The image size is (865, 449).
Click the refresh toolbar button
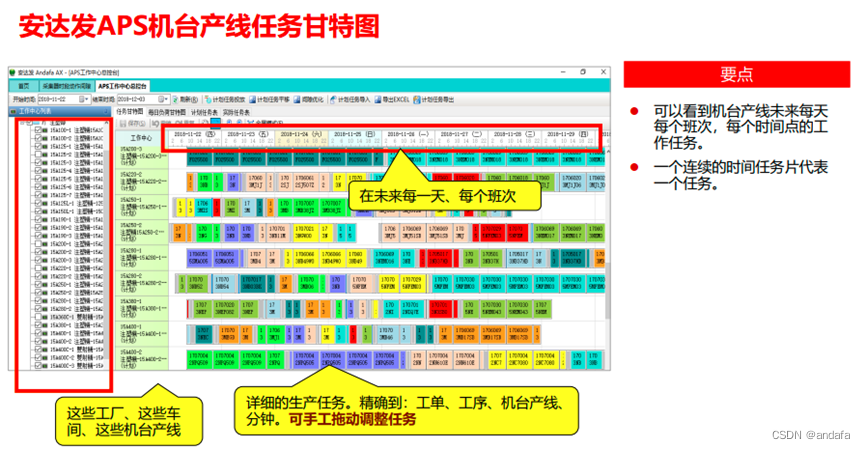pos(185,100)
